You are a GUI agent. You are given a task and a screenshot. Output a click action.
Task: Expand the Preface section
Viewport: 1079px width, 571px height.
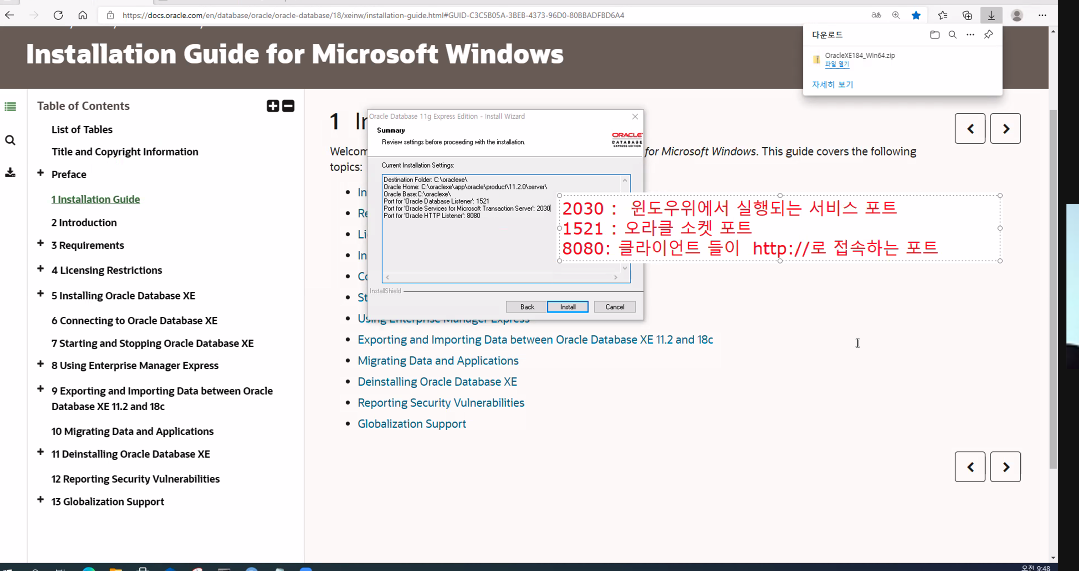[41, 173]
